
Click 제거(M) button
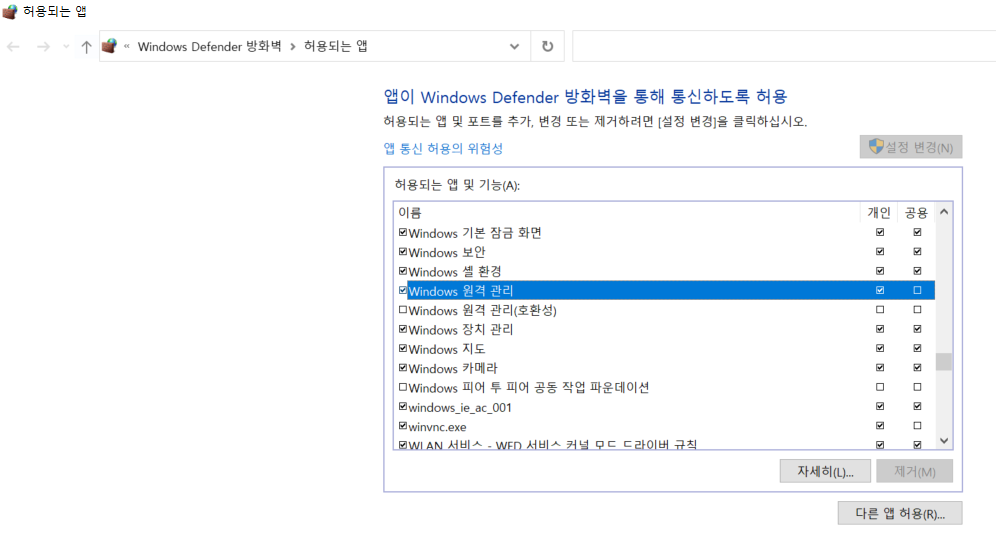tap(915, 471)
